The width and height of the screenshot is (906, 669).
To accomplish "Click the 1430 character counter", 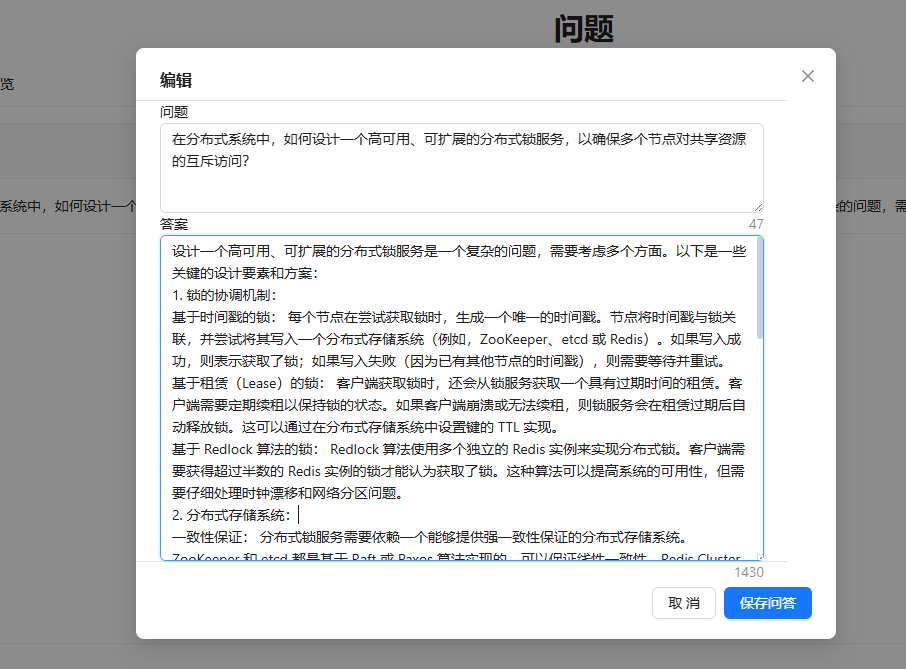I will [749, 572].
